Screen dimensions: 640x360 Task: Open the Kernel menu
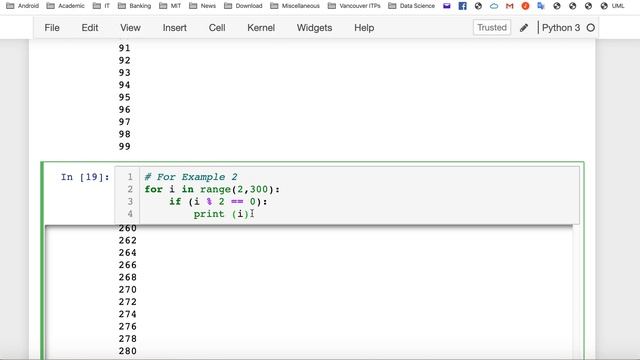pyautogui.click(x=261, y=28)
